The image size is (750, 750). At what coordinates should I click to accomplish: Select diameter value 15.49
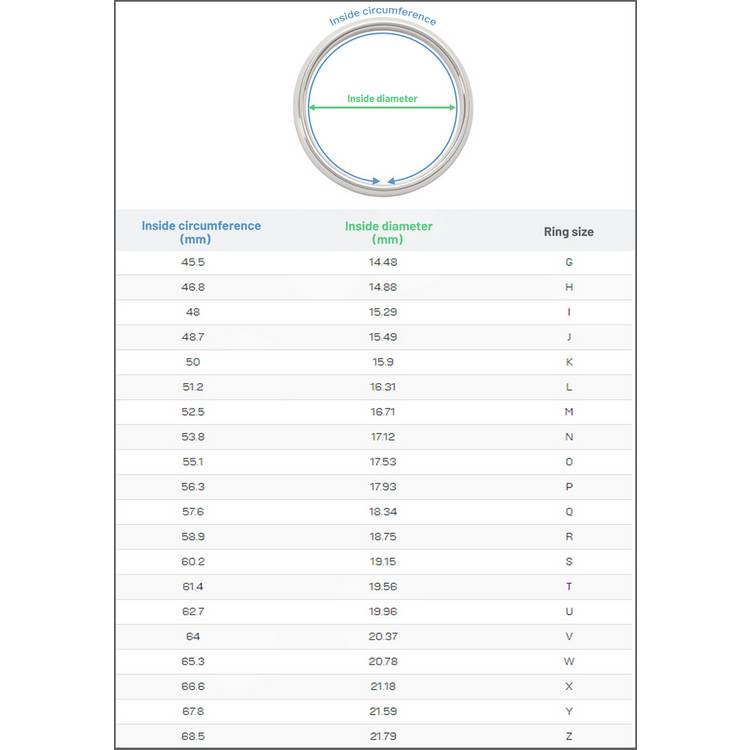[383, 337]
